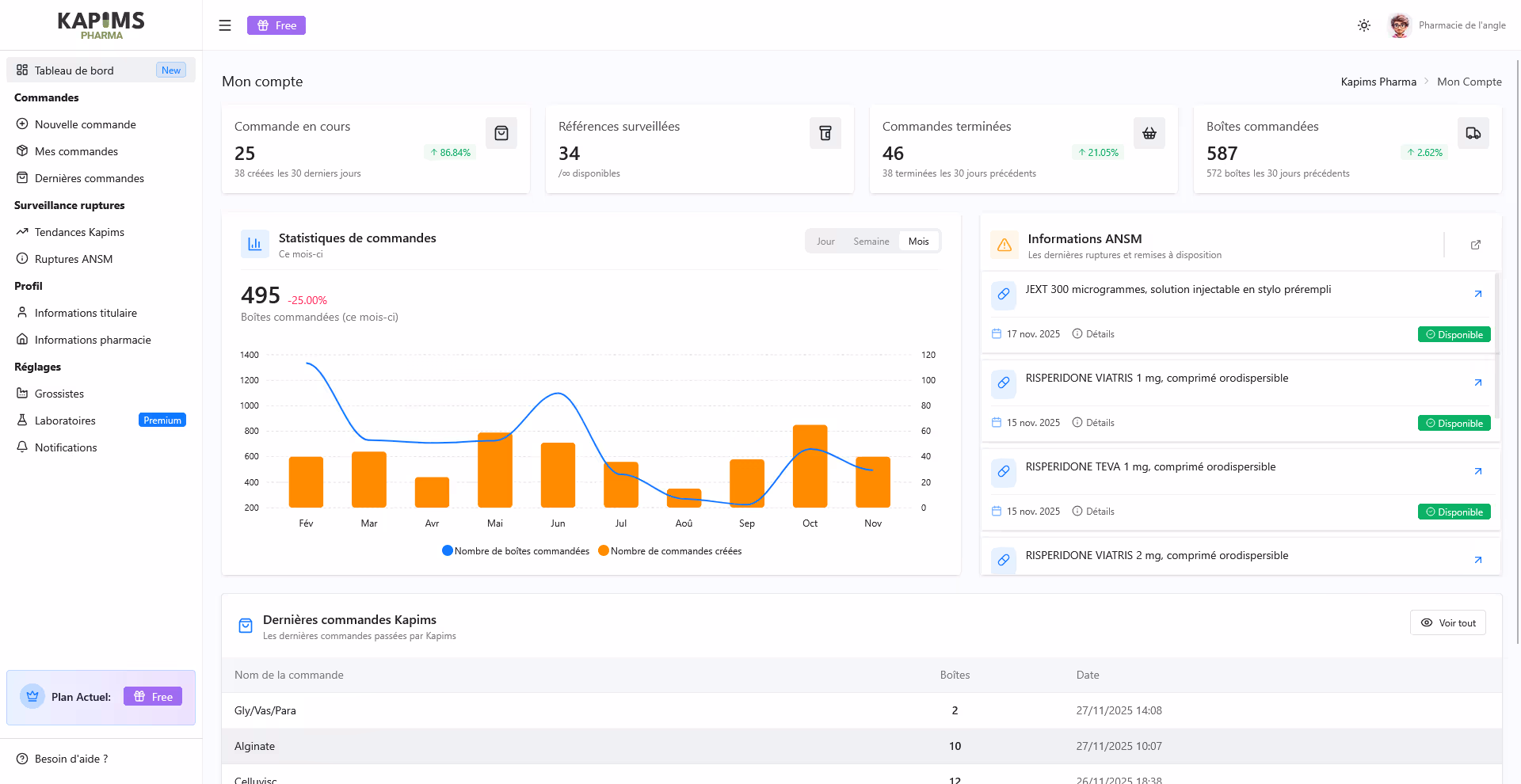The image size is (1521, 784).
Task: Click the Commande en cours bag icon
Action: (501, 132)
